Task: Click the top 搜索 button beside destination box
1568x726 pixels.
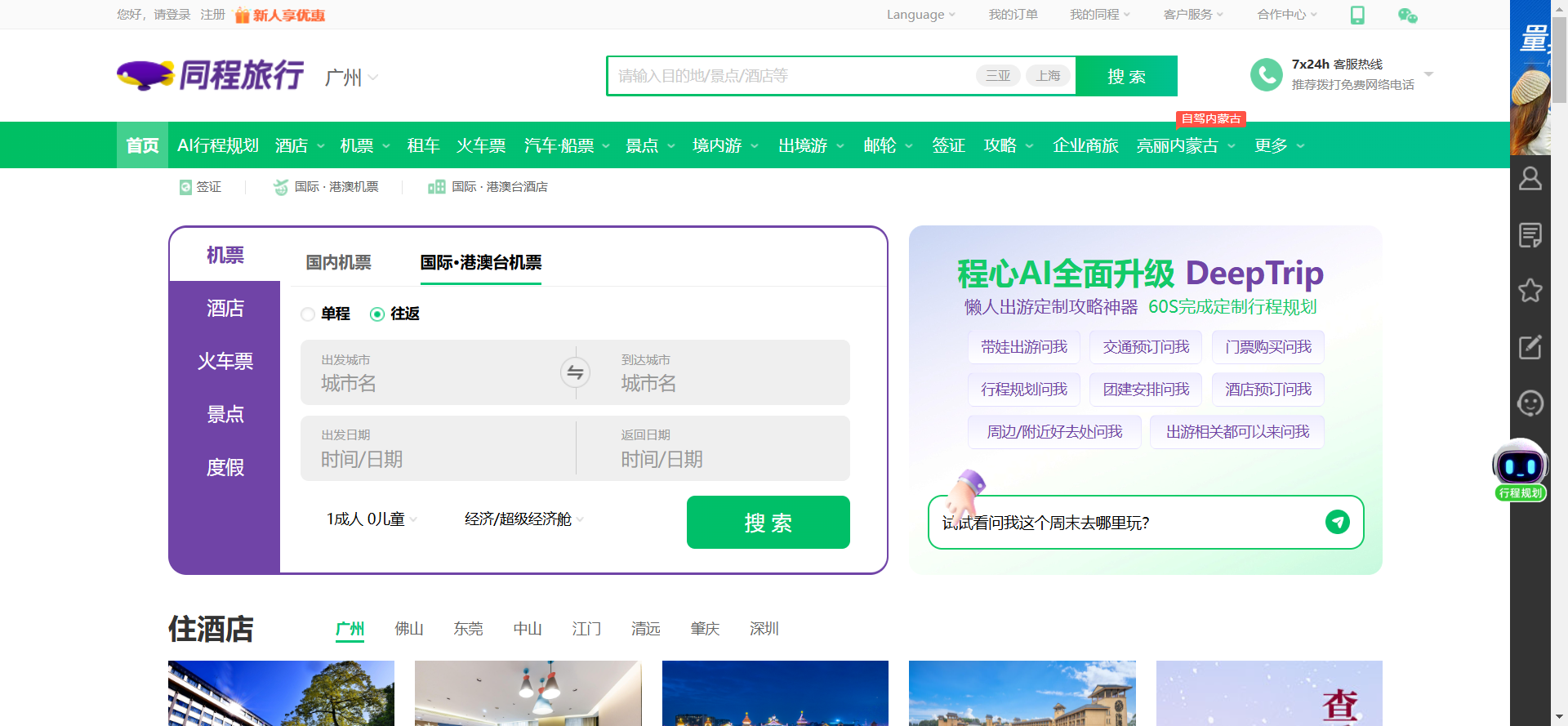Action: [x=1126, y=76]
